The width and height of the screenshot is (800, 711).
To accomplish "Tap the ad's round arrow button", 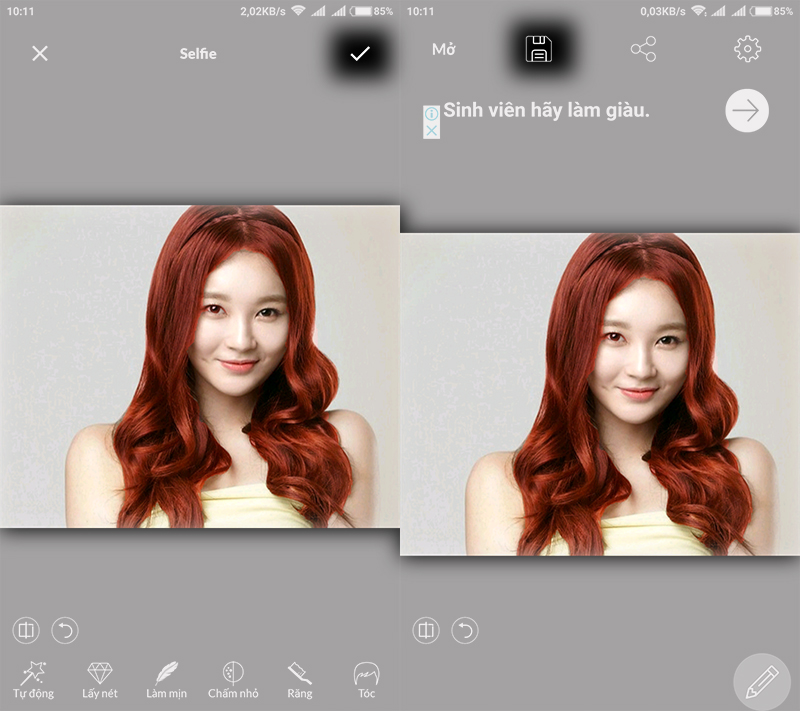I will (747, 111).
